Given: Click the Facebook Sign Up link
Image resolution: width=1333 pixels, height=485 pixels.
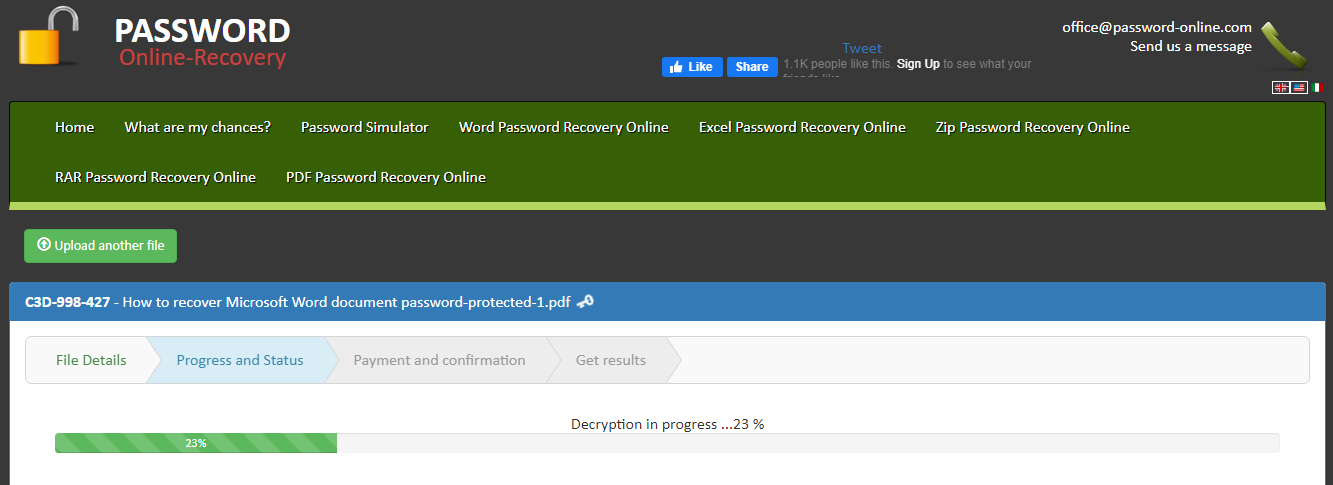Looking at the screenshot, I should coord(918,64).
